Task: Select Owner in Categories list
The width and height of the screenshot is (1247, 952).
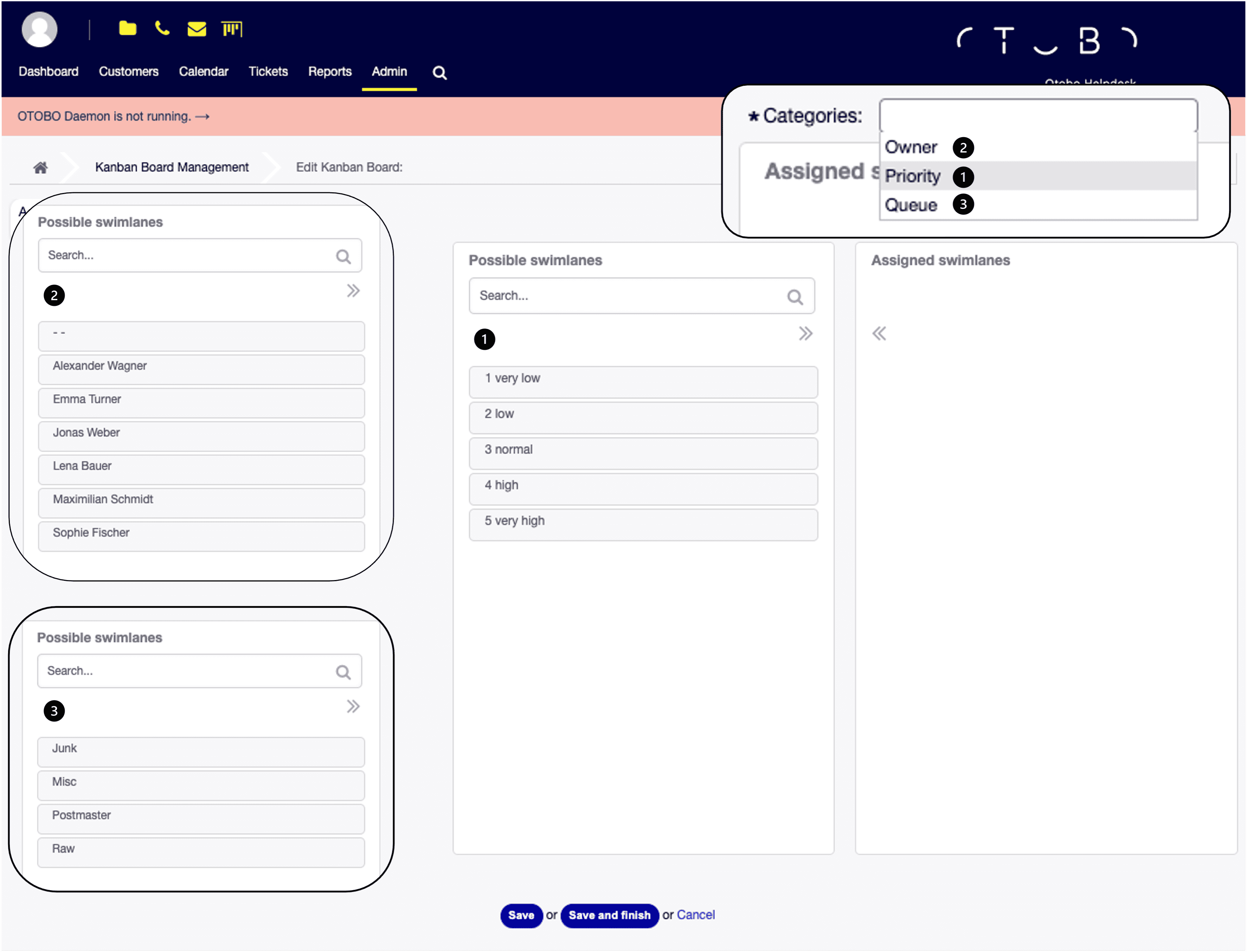Action: click(1038, 147)
